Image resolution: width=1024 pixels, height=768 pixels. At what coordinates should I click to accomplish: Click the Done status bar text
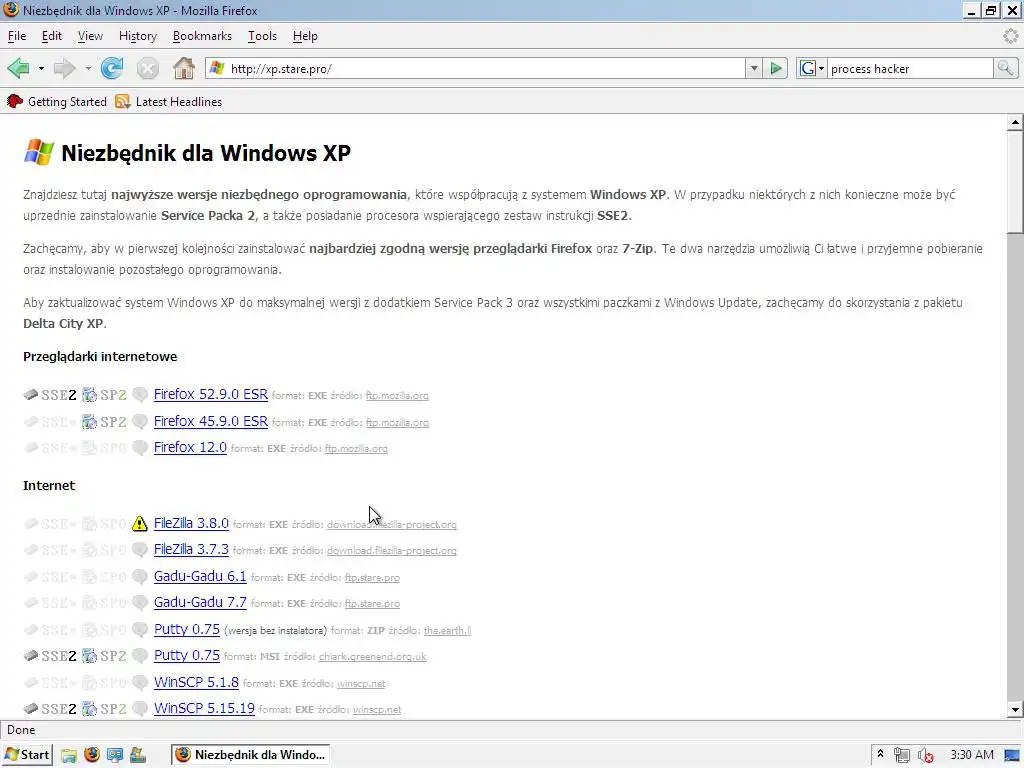click(21, 730)
